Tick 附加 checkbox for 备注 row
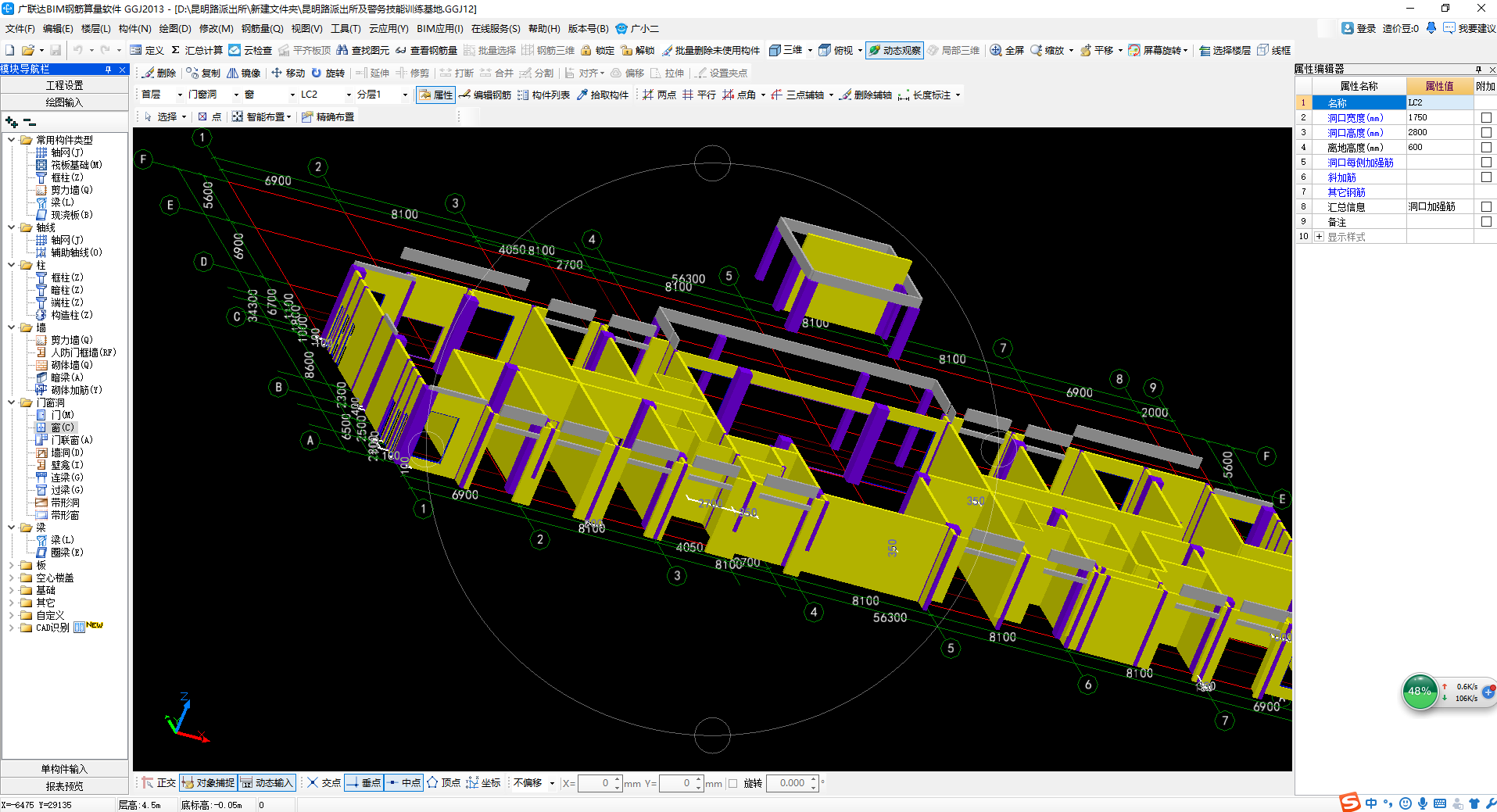The image size is (1497, 812). [1486, 221]
